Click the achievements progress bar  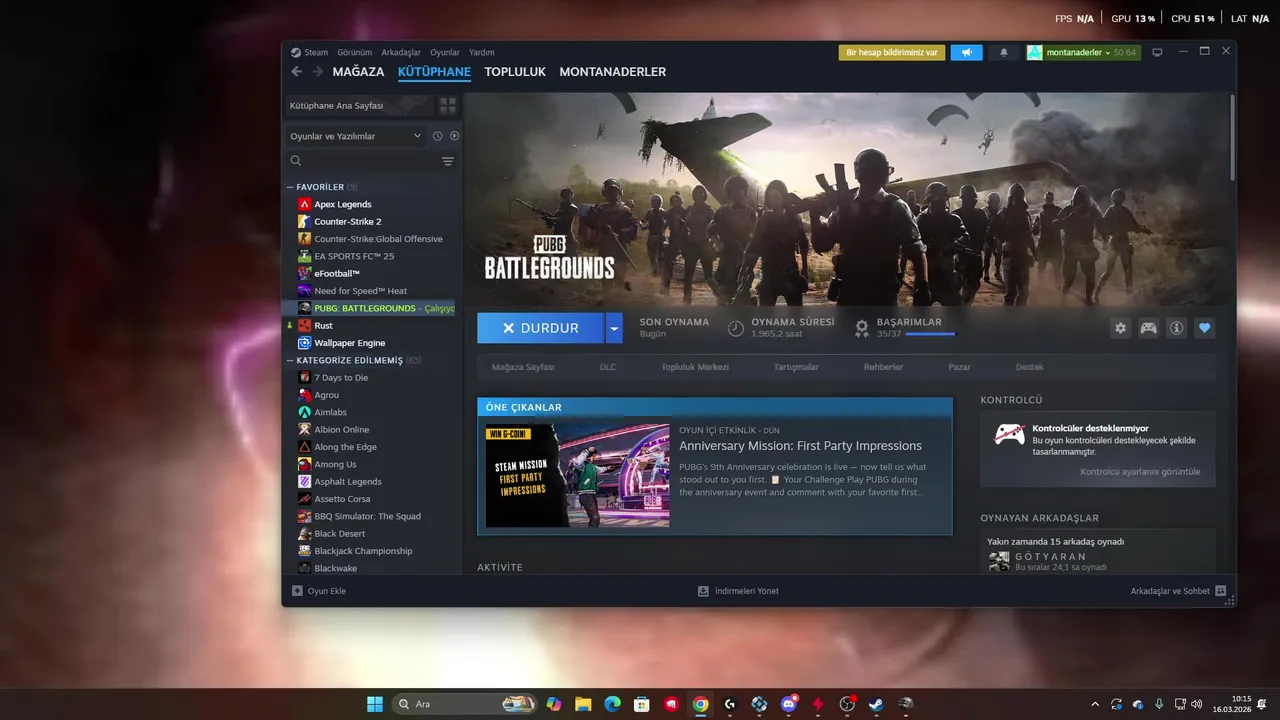click(x=930, y=334)
